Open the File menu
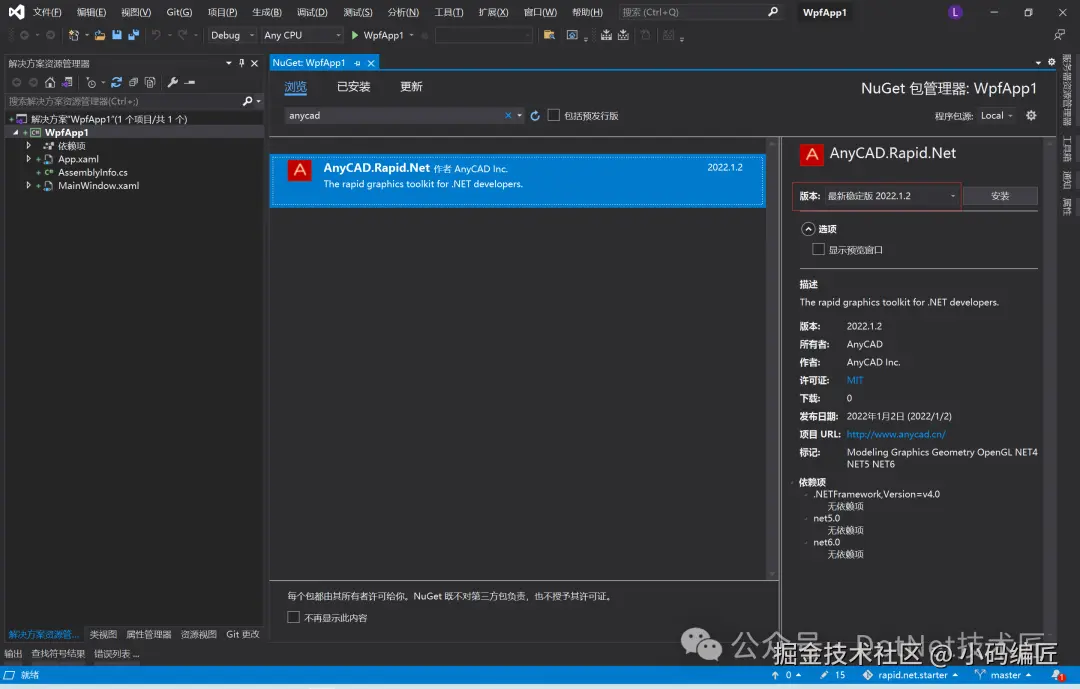1080x689 pixels. [x=48, y=12]
